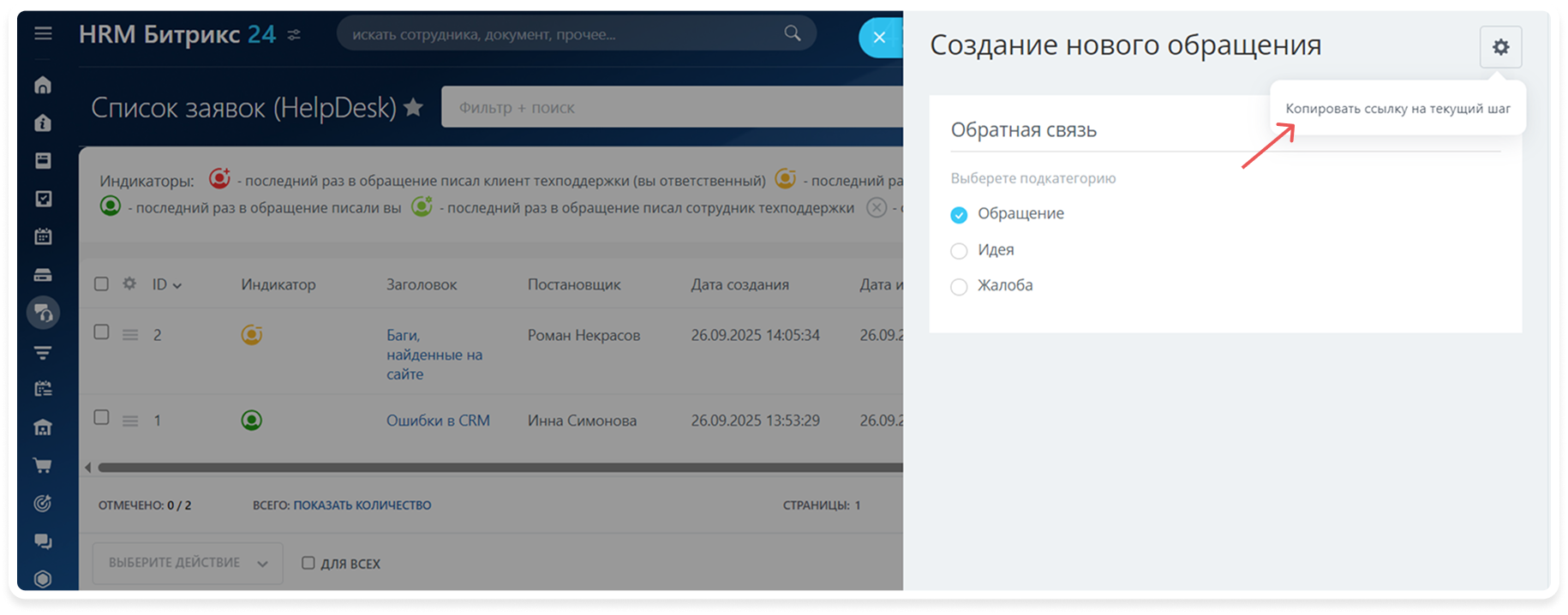Click the magnifier search icon in the header
The image size is (1568, 615).
point(793,34)
